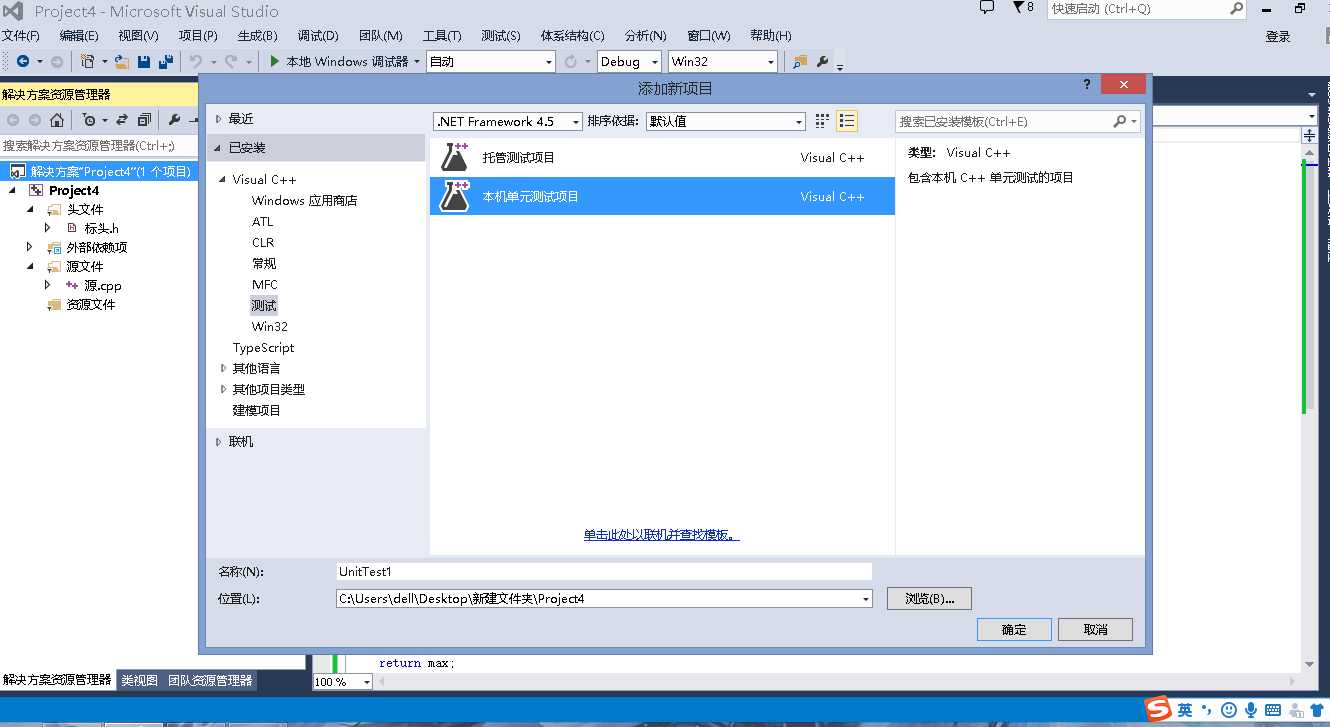The width and height of the screenshot is (1330, 727).
Task: Click the home icon in Solution Explorer
Action: pos(57,120)
